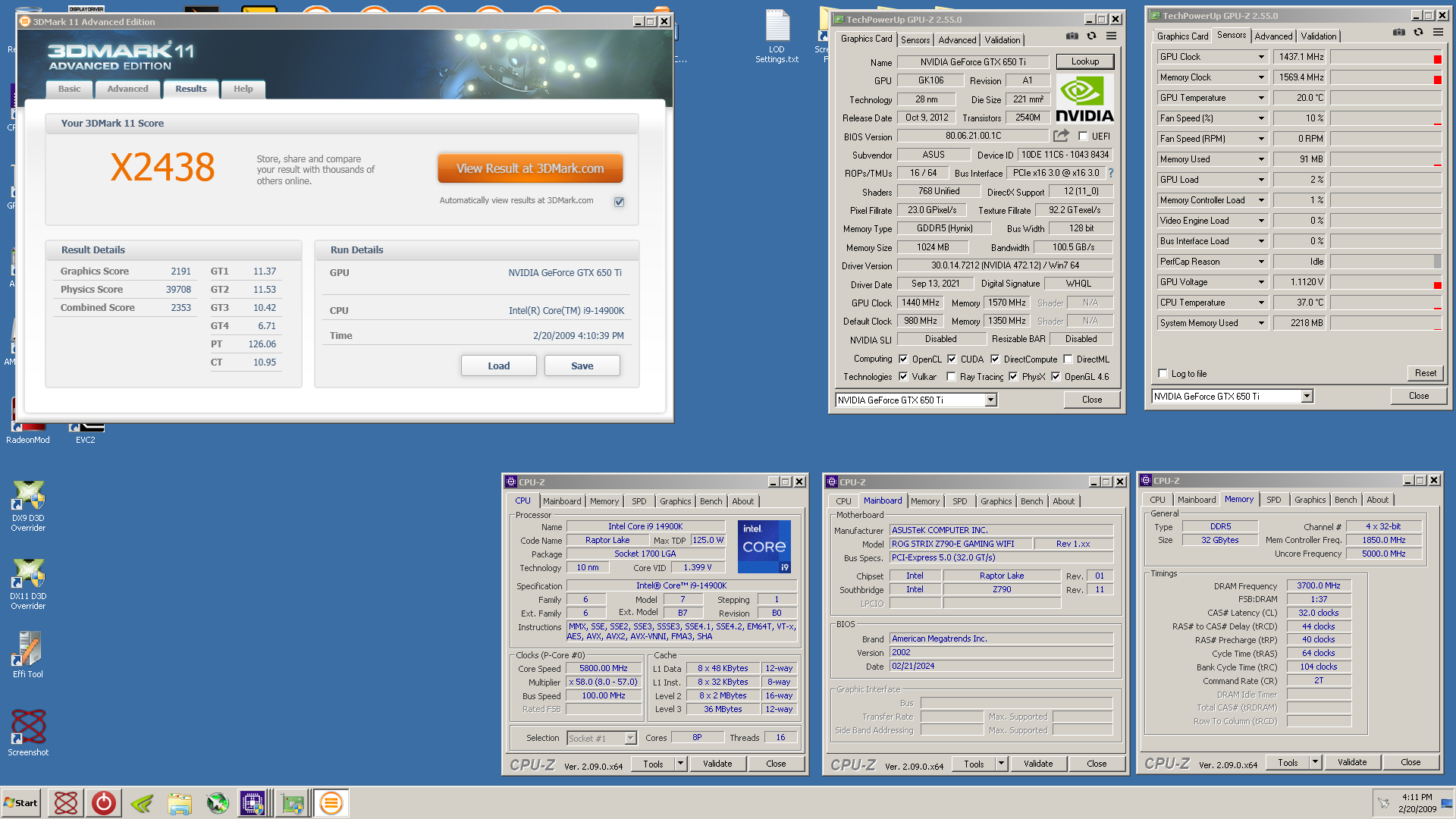Expand the GPU Clock sensor dropdown
Viewport: 1456px width, 819px height.
click(1261, 57)
